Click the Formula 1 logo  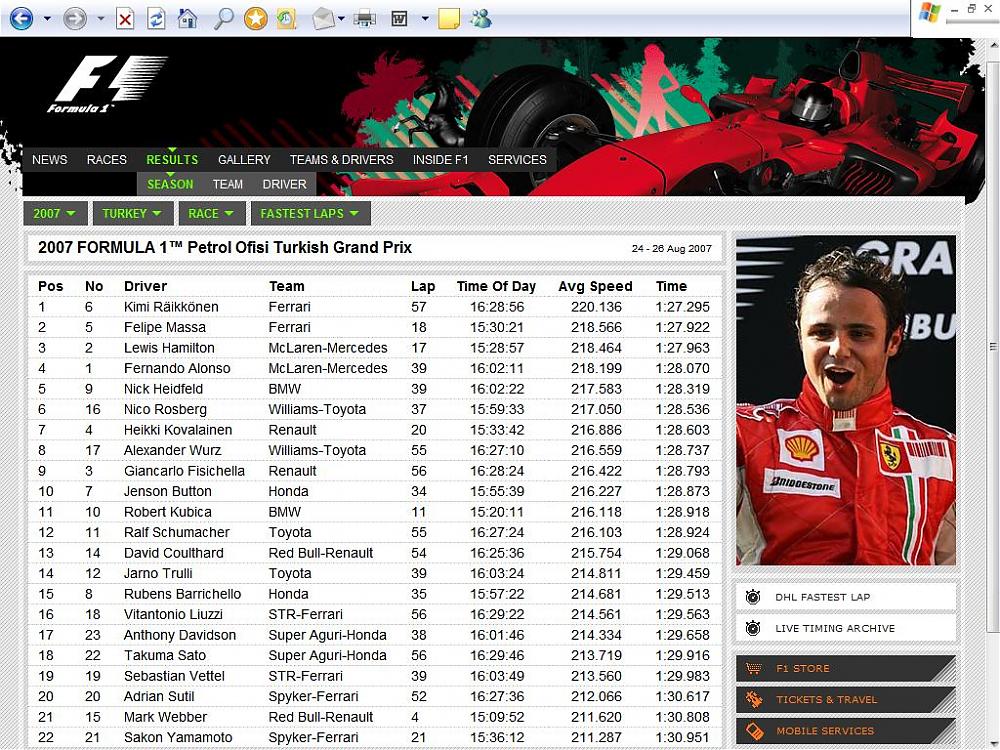[x=107, y=84]
